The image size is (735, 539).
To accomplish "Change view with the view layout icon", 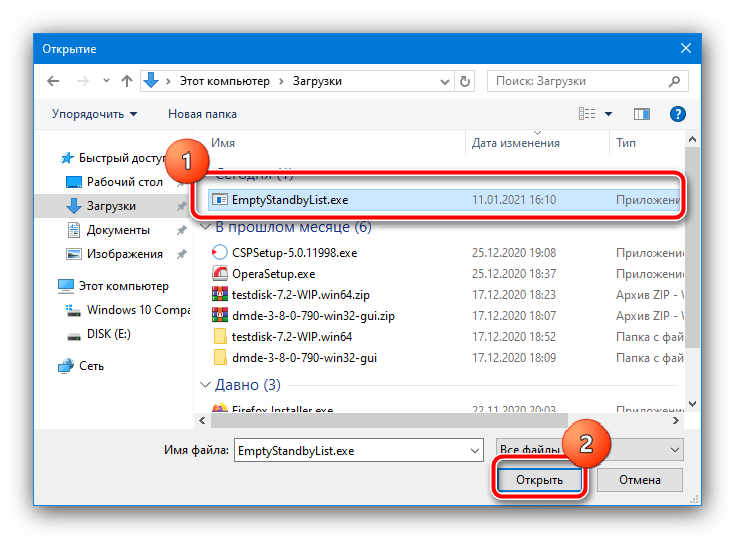I will click(x=587, y=114).
